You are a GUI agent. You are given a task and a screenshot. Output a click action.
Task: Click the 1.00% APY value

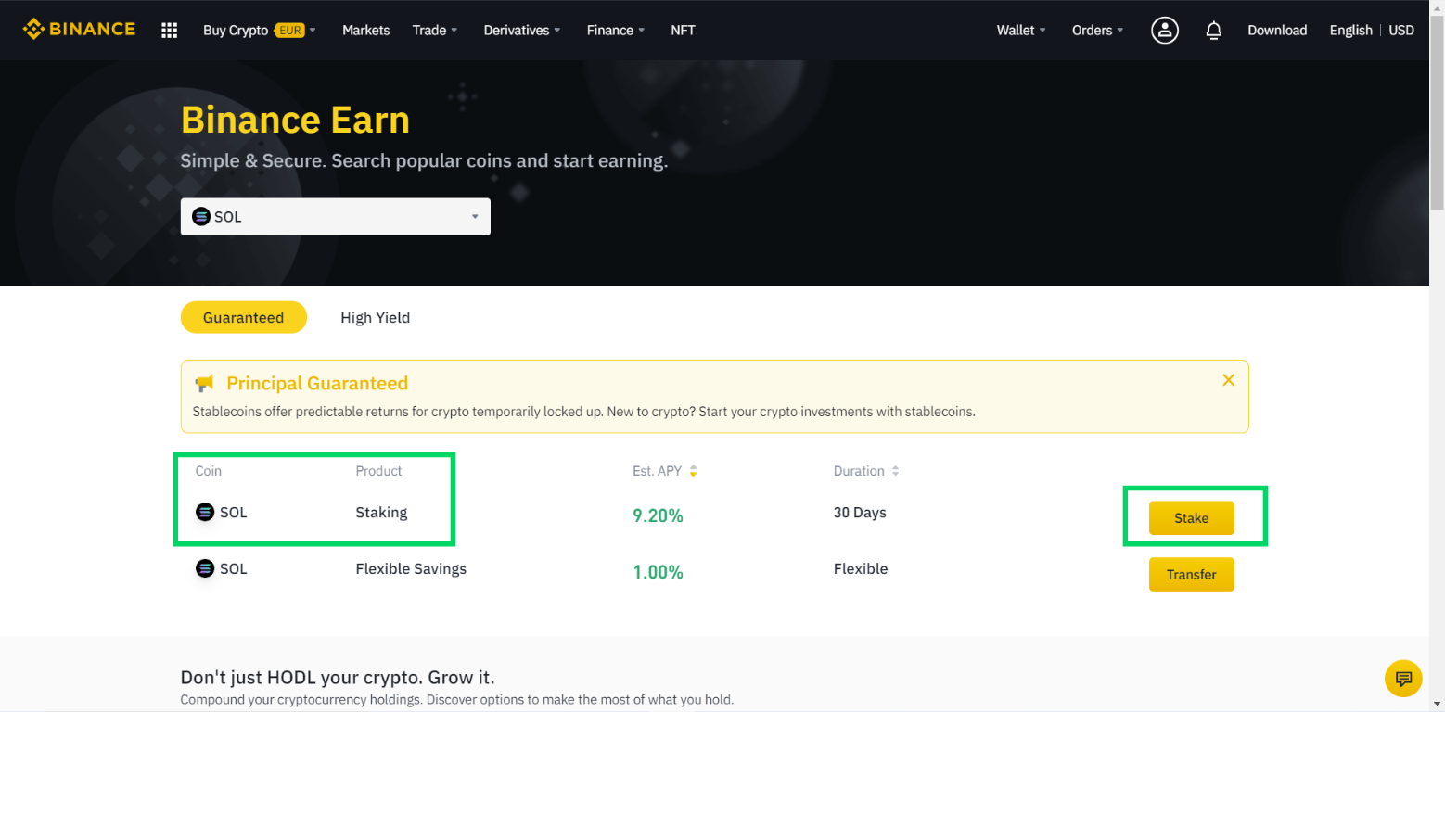(x=658, y=572)
